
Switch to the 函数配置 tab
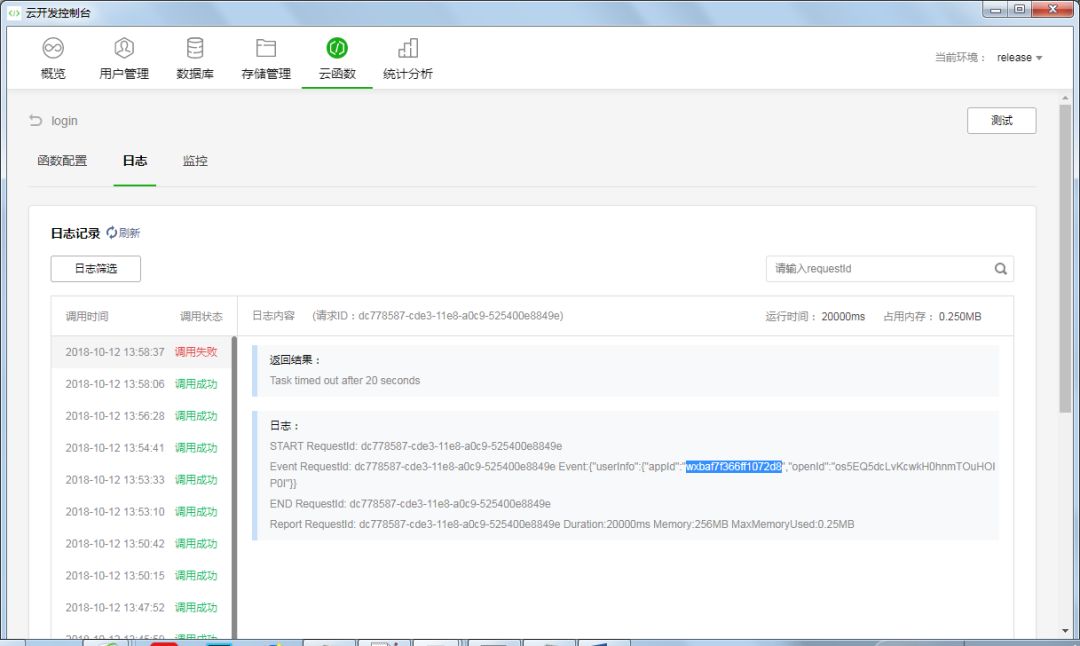pos(62,160)
